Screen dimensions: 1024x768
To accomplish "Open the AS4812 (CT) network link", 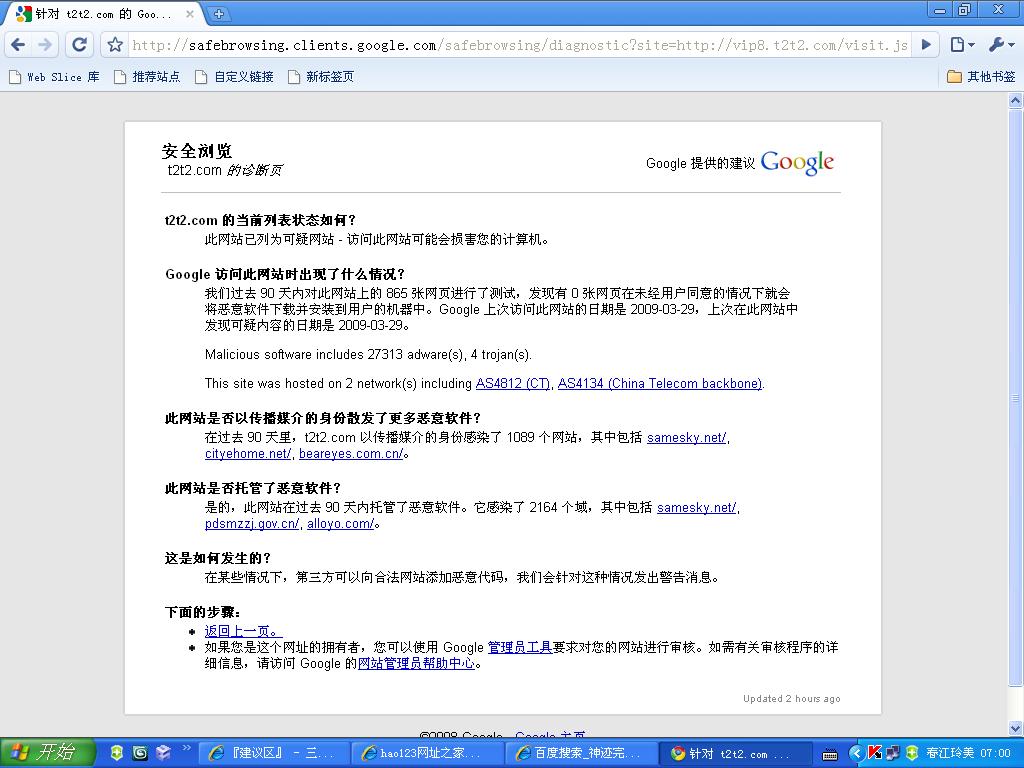I will 513,383.
